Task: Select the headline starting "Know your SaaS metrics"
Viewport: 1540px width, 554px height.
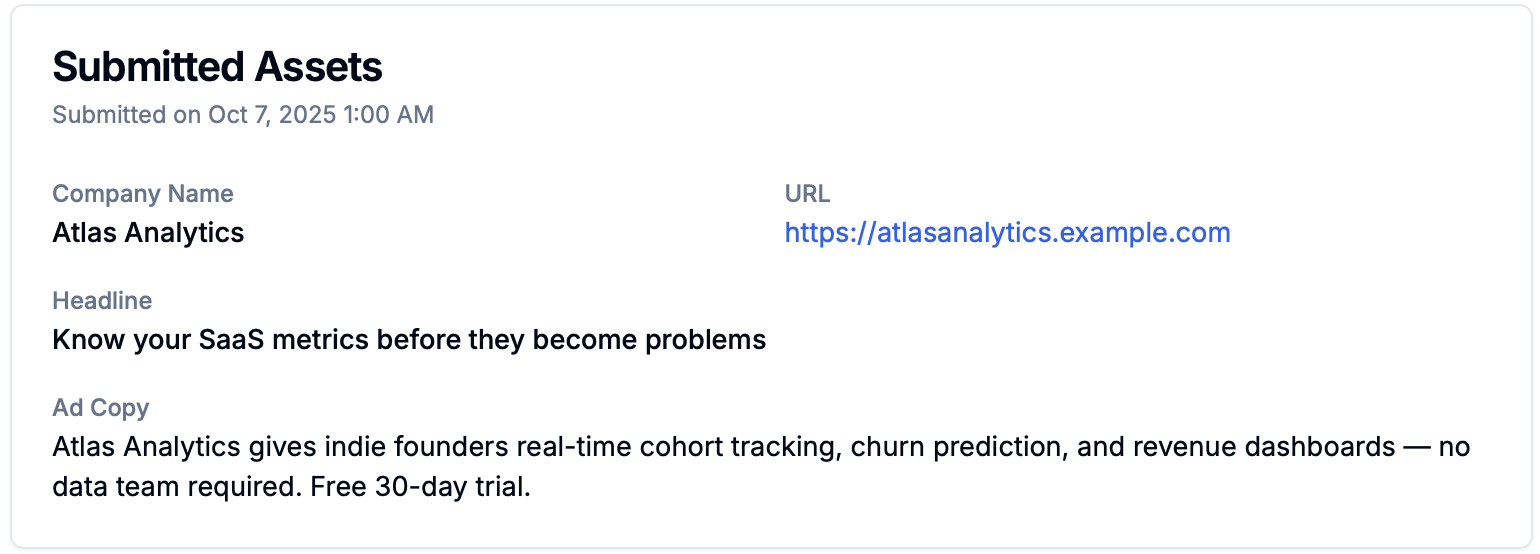Action: [409, 340]
